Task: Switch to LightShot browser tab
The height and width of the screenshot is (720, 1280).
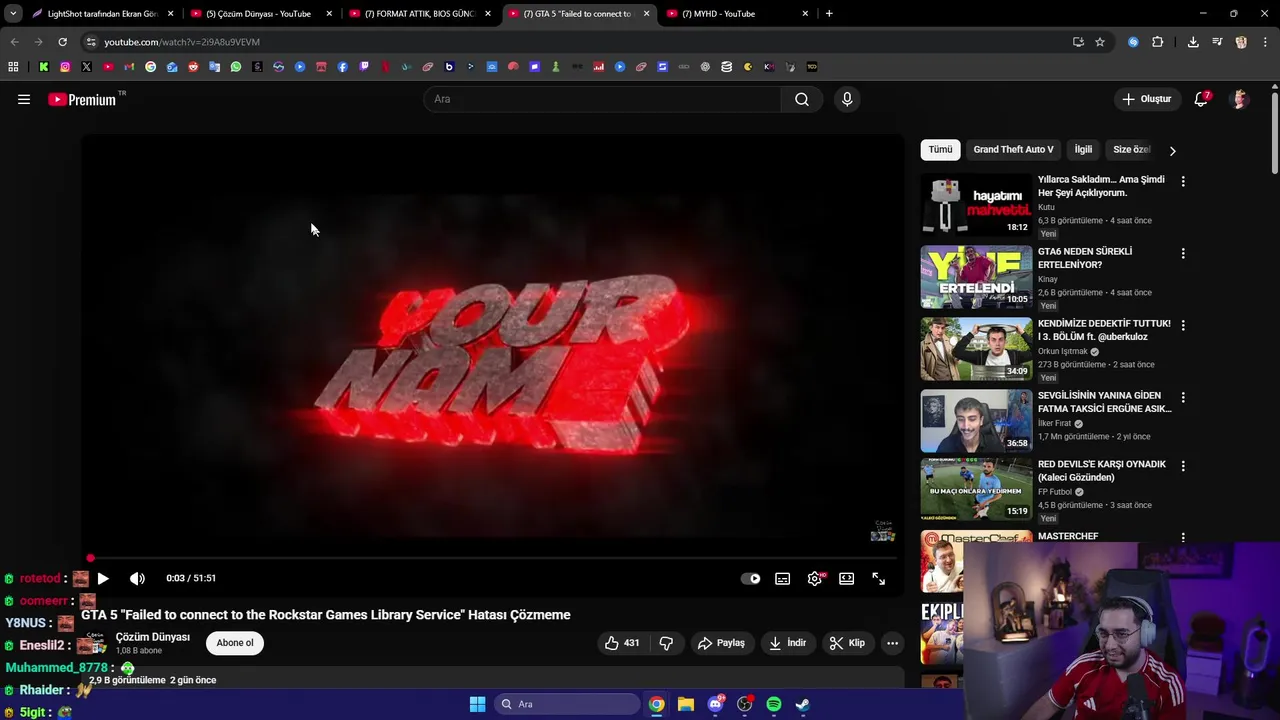Action: click(x=103, y=14)
